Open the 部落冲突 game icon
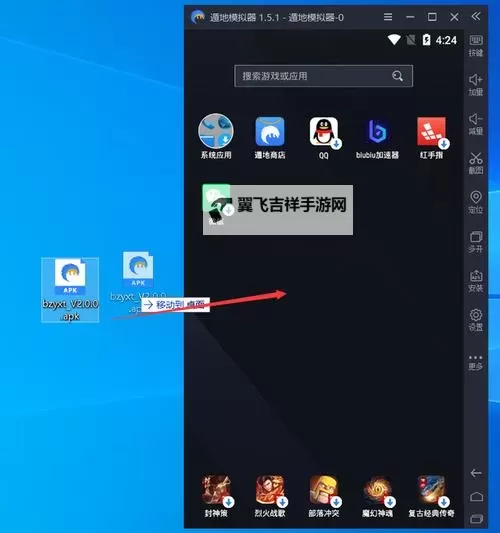Image resolution: width=500 pixels, height=533 pixels. [x=324, y=490]
